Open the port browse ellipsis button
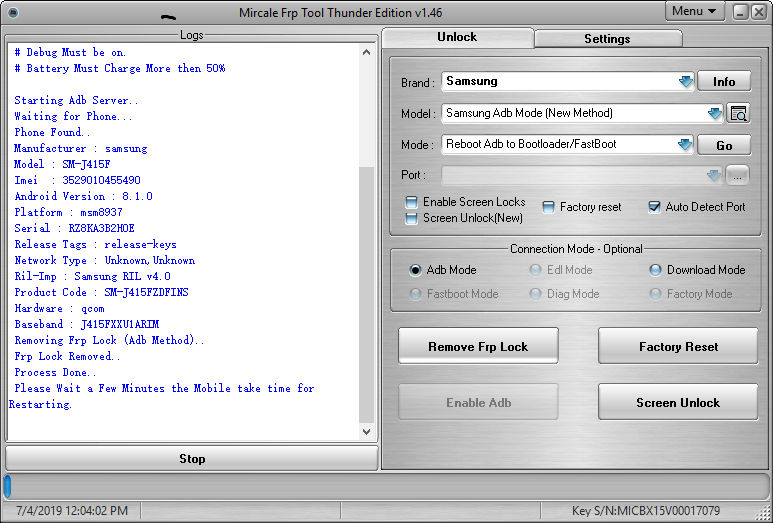Image resolution: width=773 pixels, height=523 pixels. coord(737,175)
